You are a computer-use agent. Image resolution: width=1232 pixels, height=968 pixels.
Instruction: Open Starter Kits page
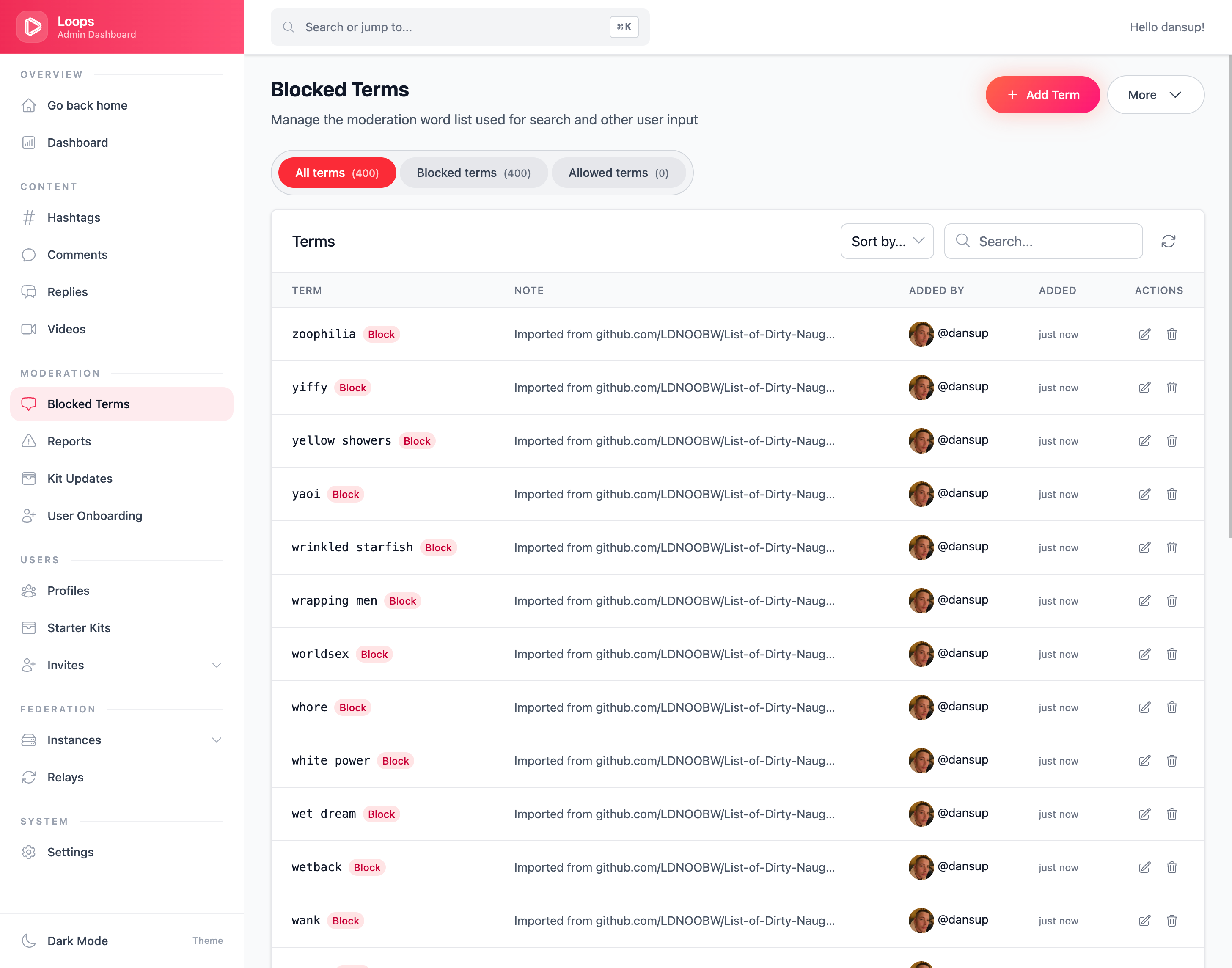tap(122, 628)
